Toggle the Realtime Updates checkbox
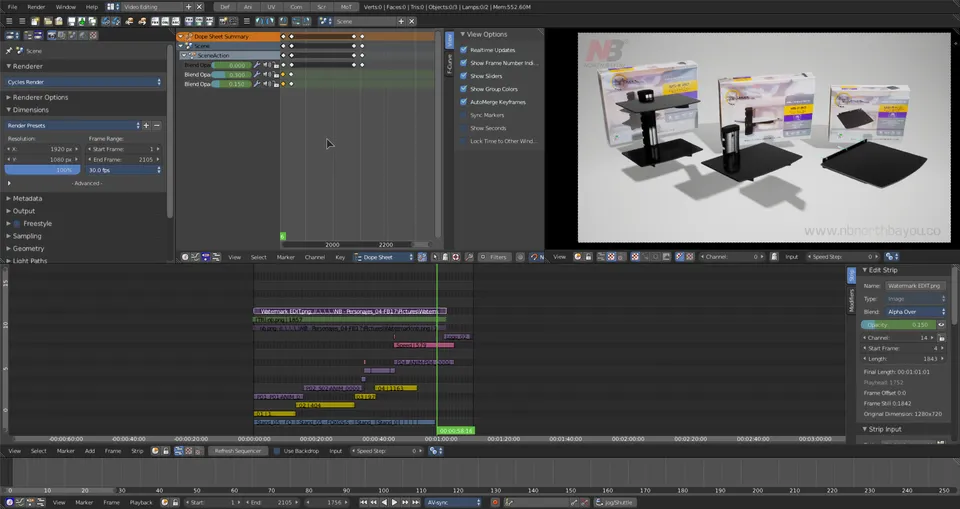Image resolution: width=960 pixels, height=509 pixels. pyautogui.click(x=463, y=50)
